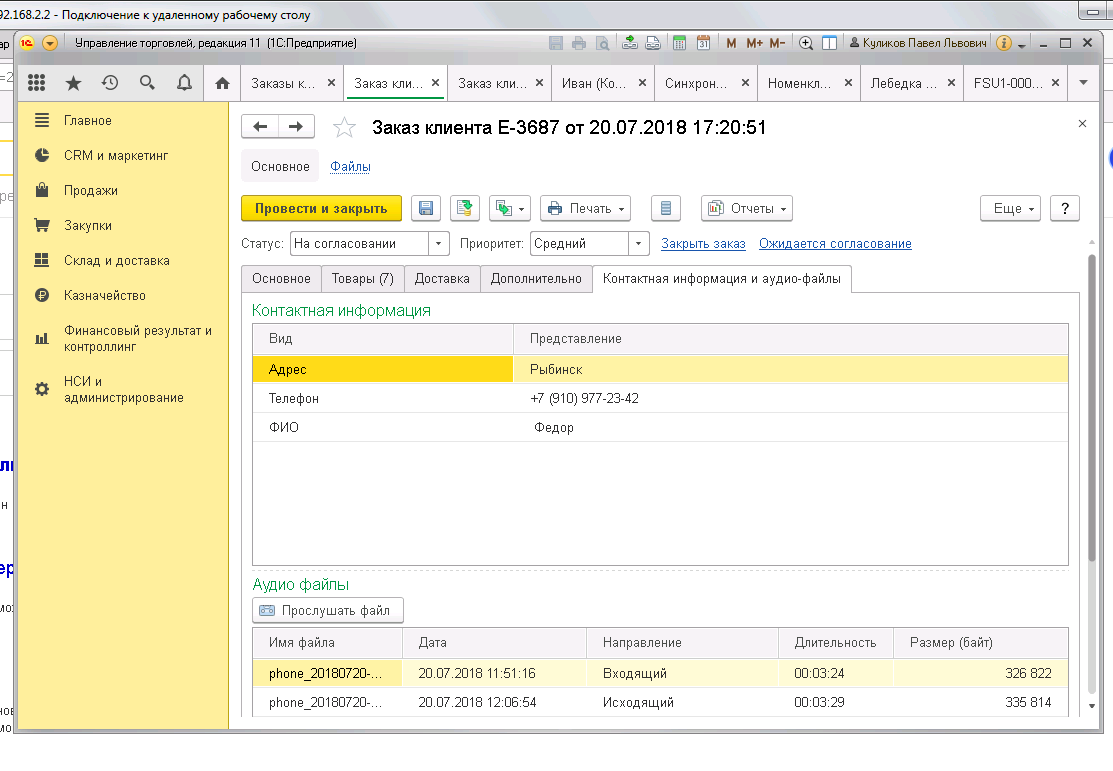This screenshot has height=771, width=1113.
Task: Open the Отчеты dropdown menu
Action: pos(747,209)
